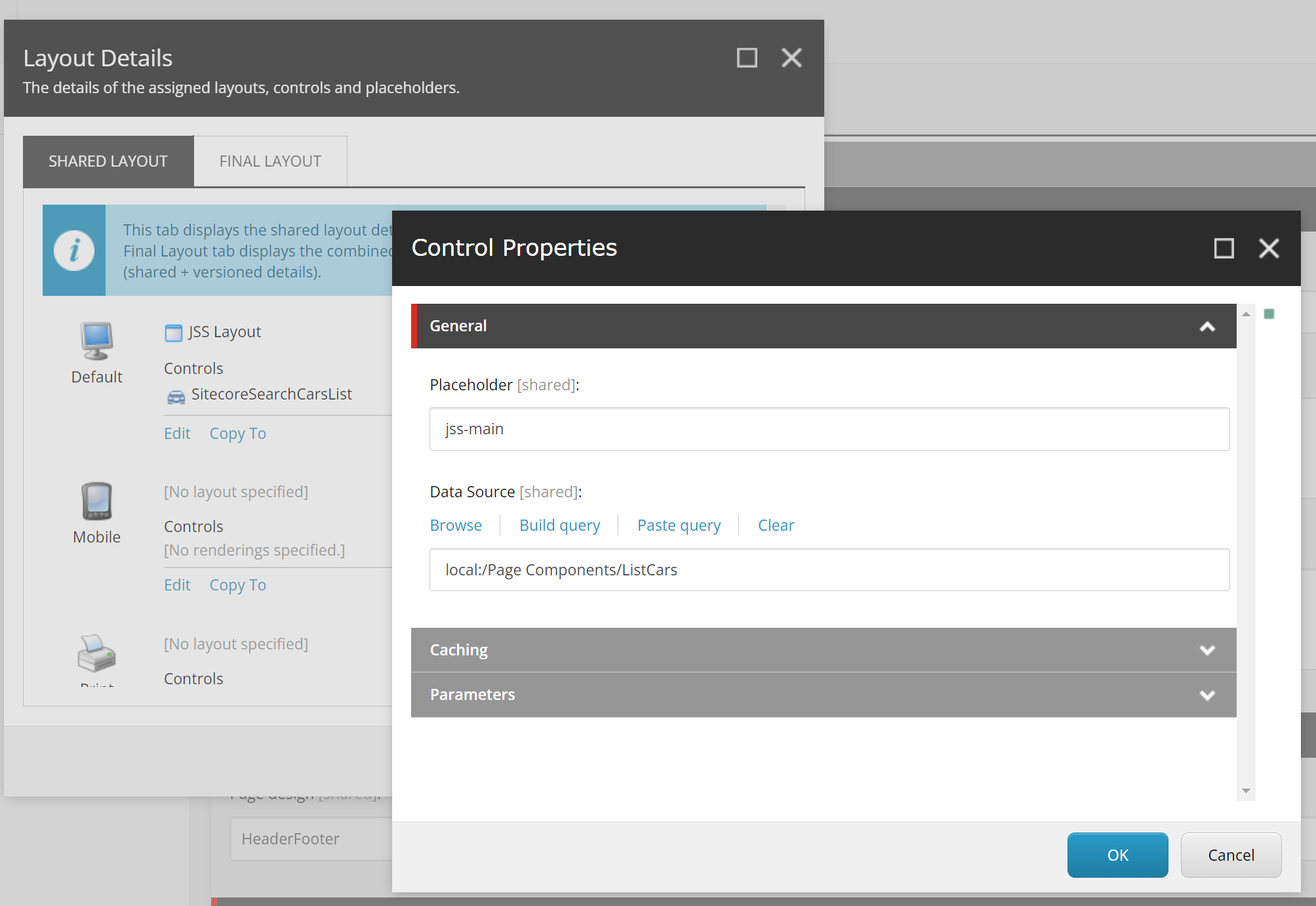Click the Mobile device icon
The width and height of the screenshot is (1316, 906).
(x=96, y=501)
